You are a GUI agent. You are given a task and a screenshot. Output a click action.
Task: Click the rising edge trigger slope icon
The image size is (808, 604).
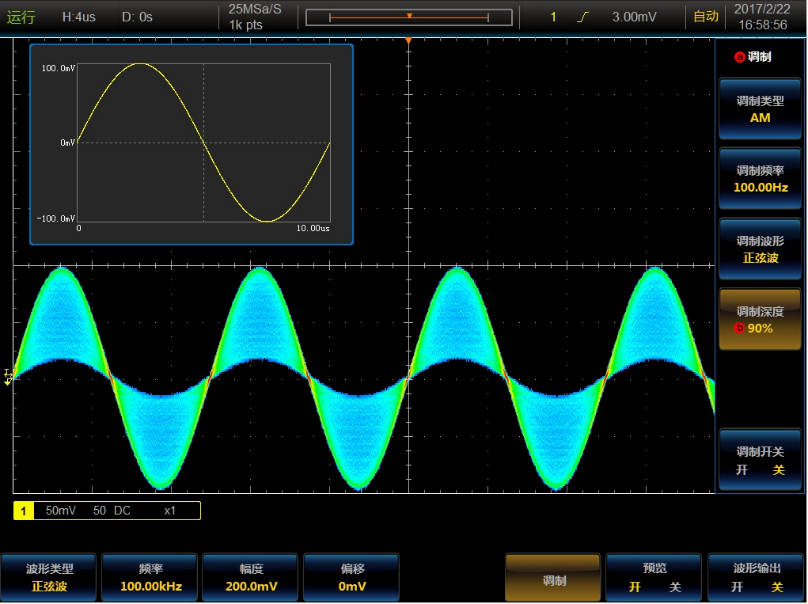pos(582,17)
